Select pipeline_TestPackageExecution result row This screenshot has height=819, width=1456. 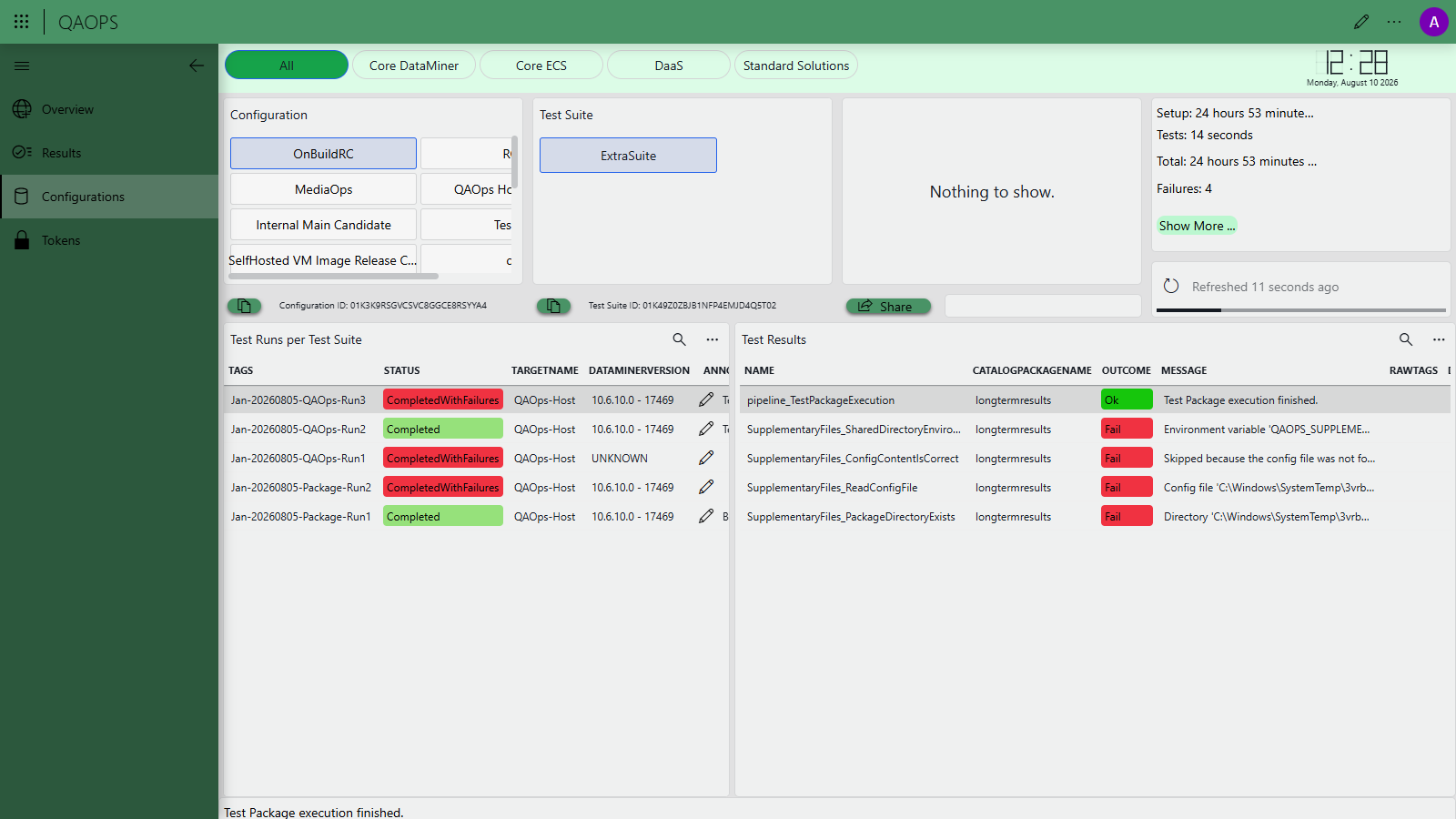pos(1095,399)
